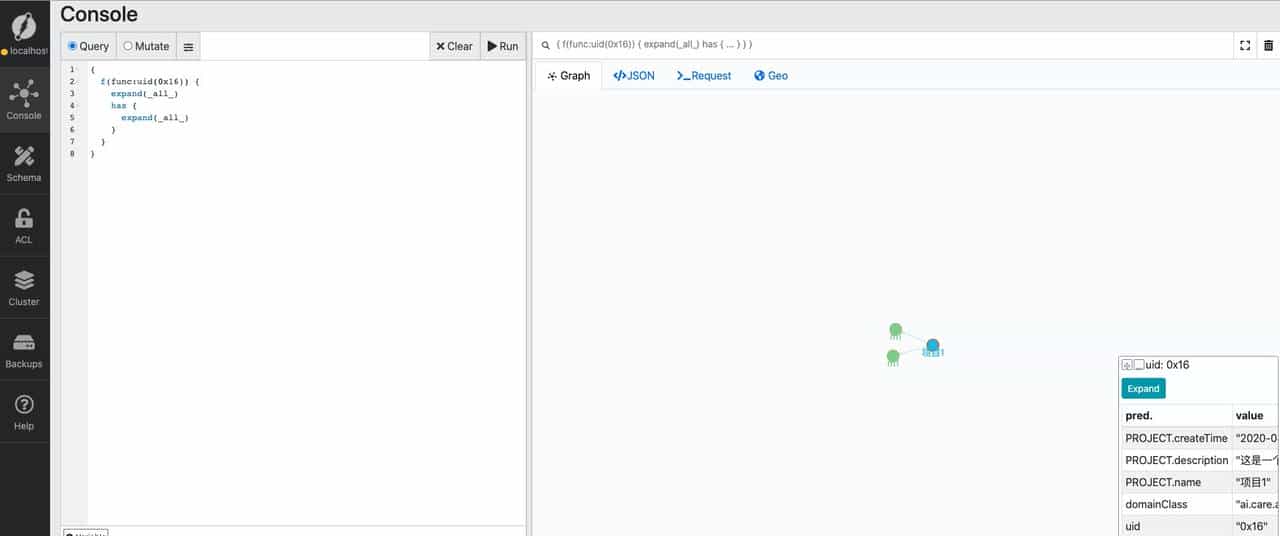Click the PROJECT.description predicate cell
The image size is (1280, 536).
coord(1176,460)
